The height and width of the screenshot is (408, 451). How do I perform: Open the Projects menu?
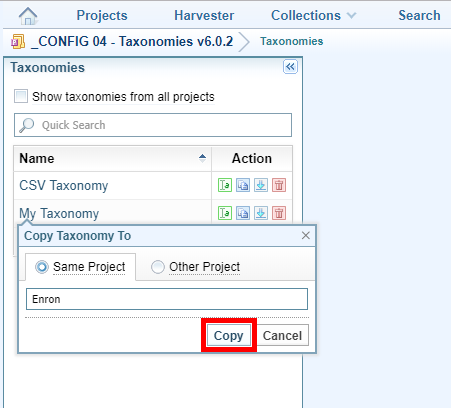pos(102,15)
